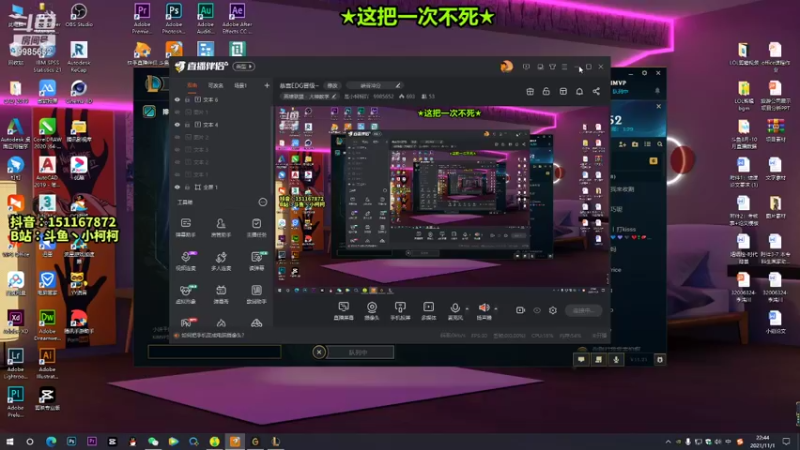Screen dimensions: 800x450
Task: Add a 多媒体 media source
Action: tap(429, 310)
